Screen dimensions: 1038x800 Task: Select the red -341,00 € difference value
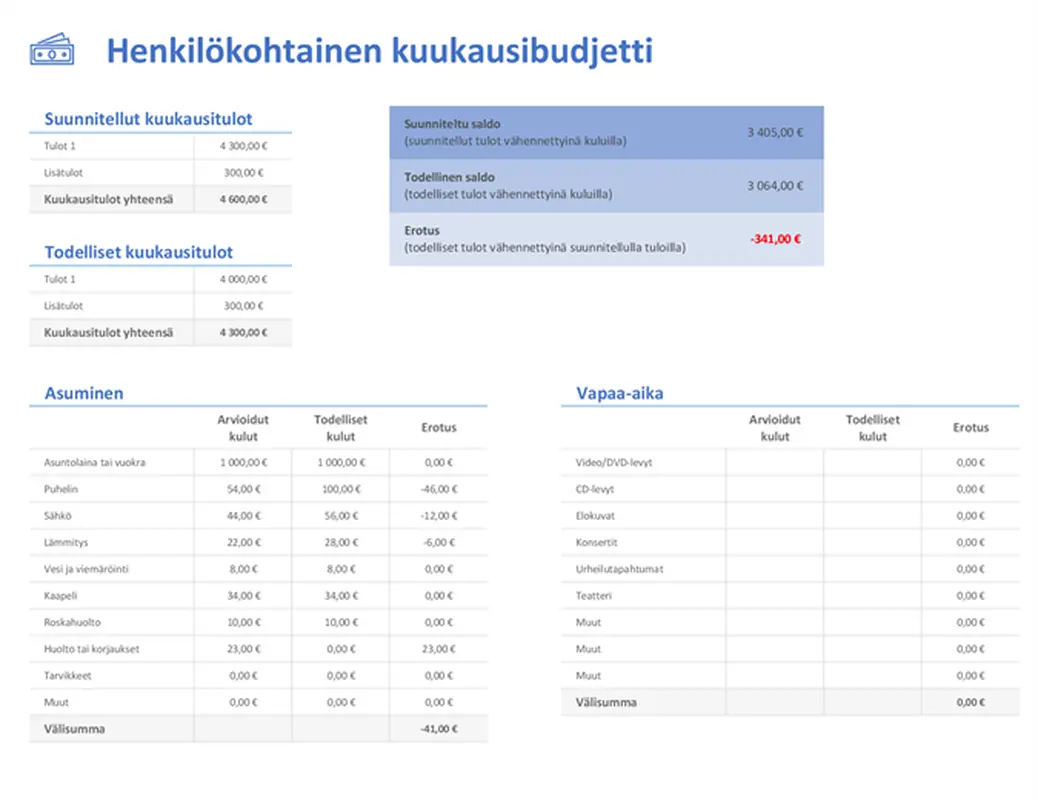coord(775,238)
